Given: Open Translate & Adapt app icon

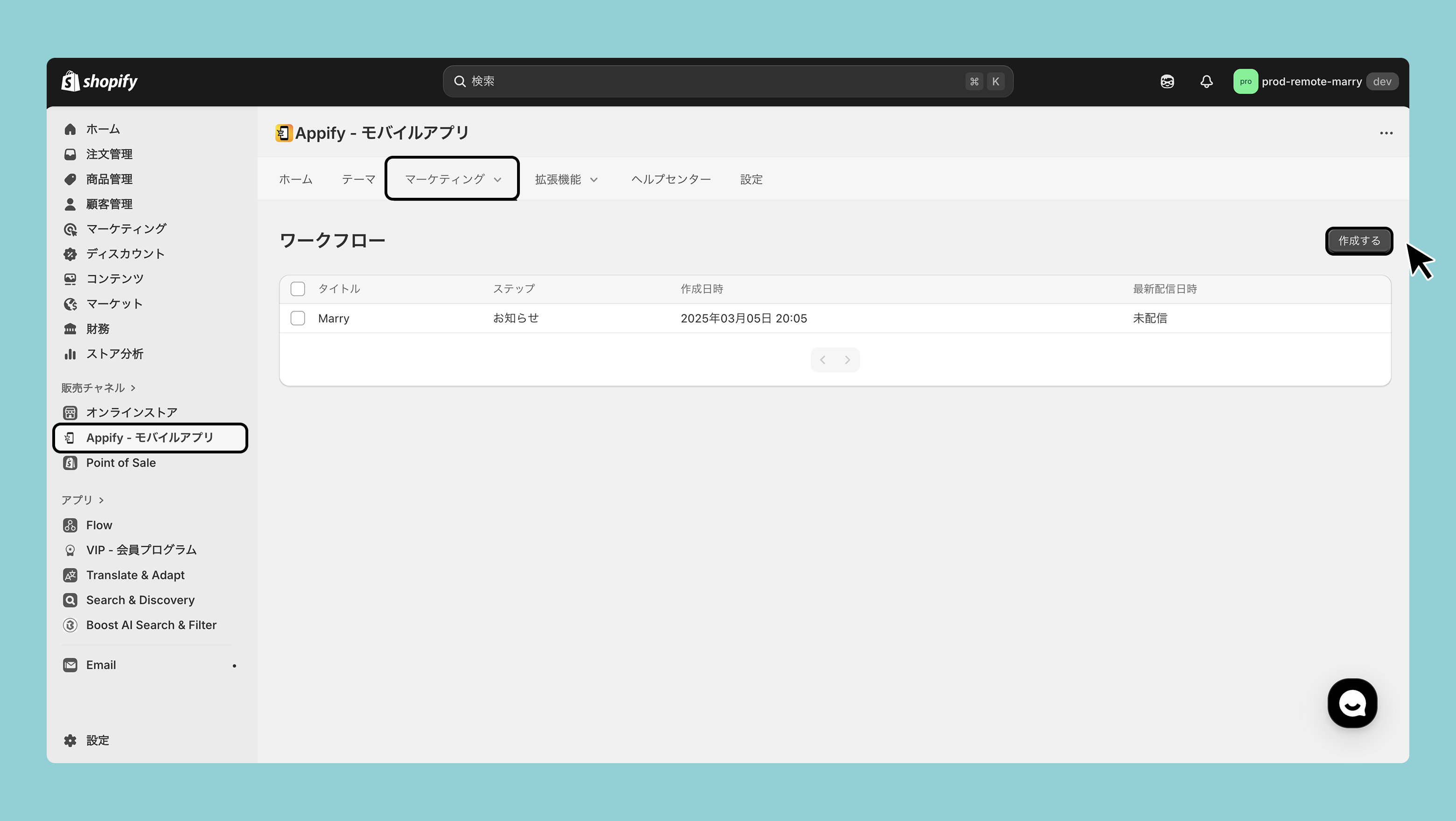Looking at the screenshot, I should point(70,575).
